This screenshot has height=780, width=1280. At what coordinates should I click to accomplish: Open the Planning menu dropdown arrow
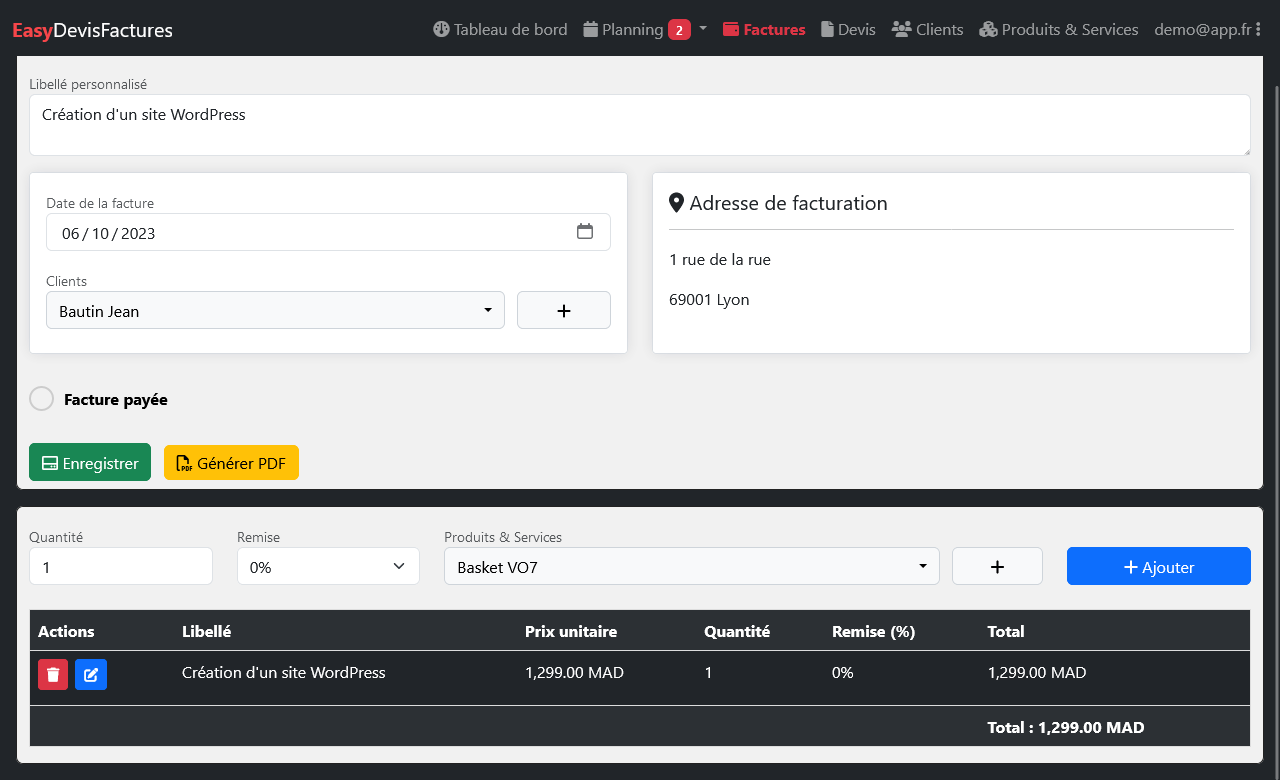[703, 29]
